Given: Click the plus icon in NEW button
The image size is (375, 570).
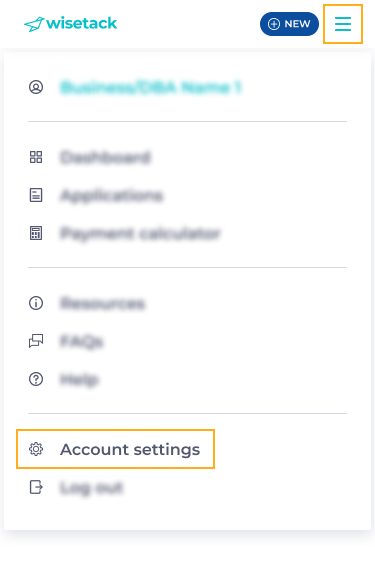Looking at the screenshot, I should click(274, 24).
